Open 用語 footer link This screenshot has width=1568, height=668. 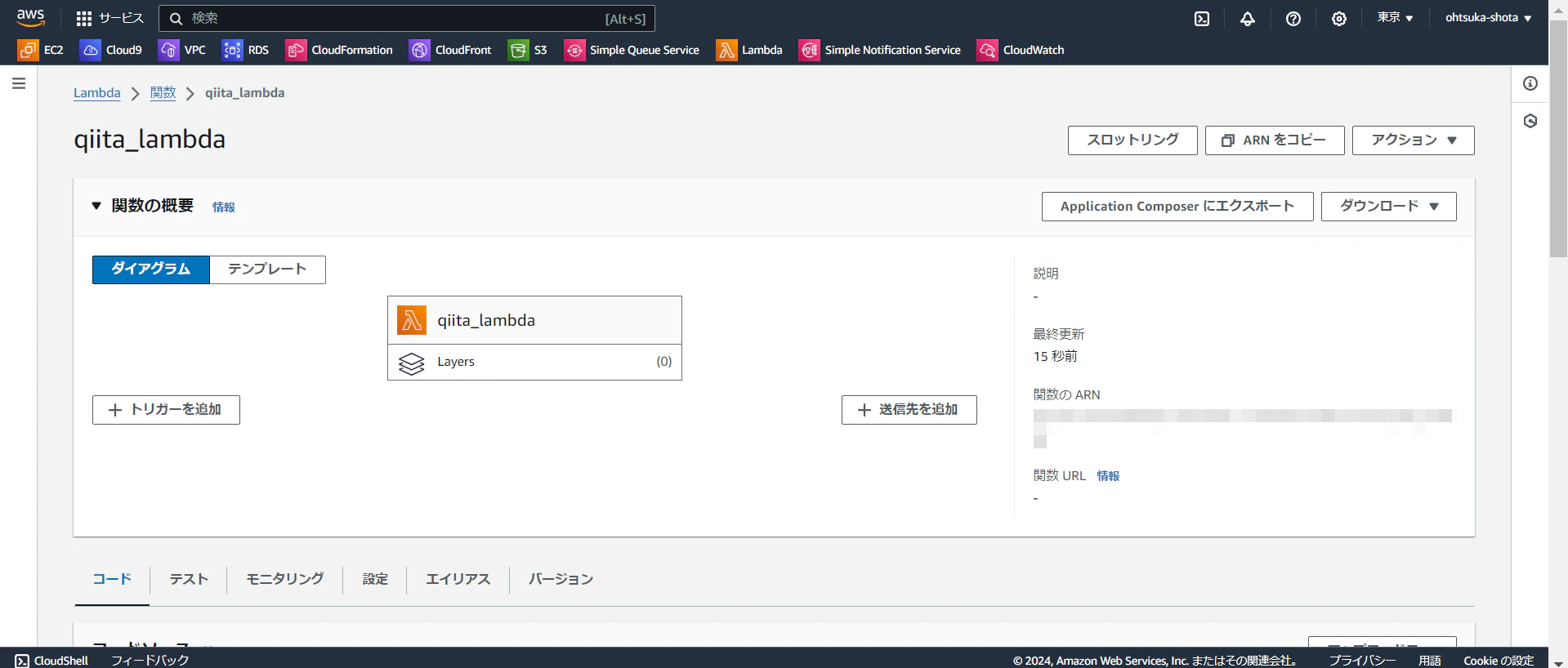[x=1430, y=660]
